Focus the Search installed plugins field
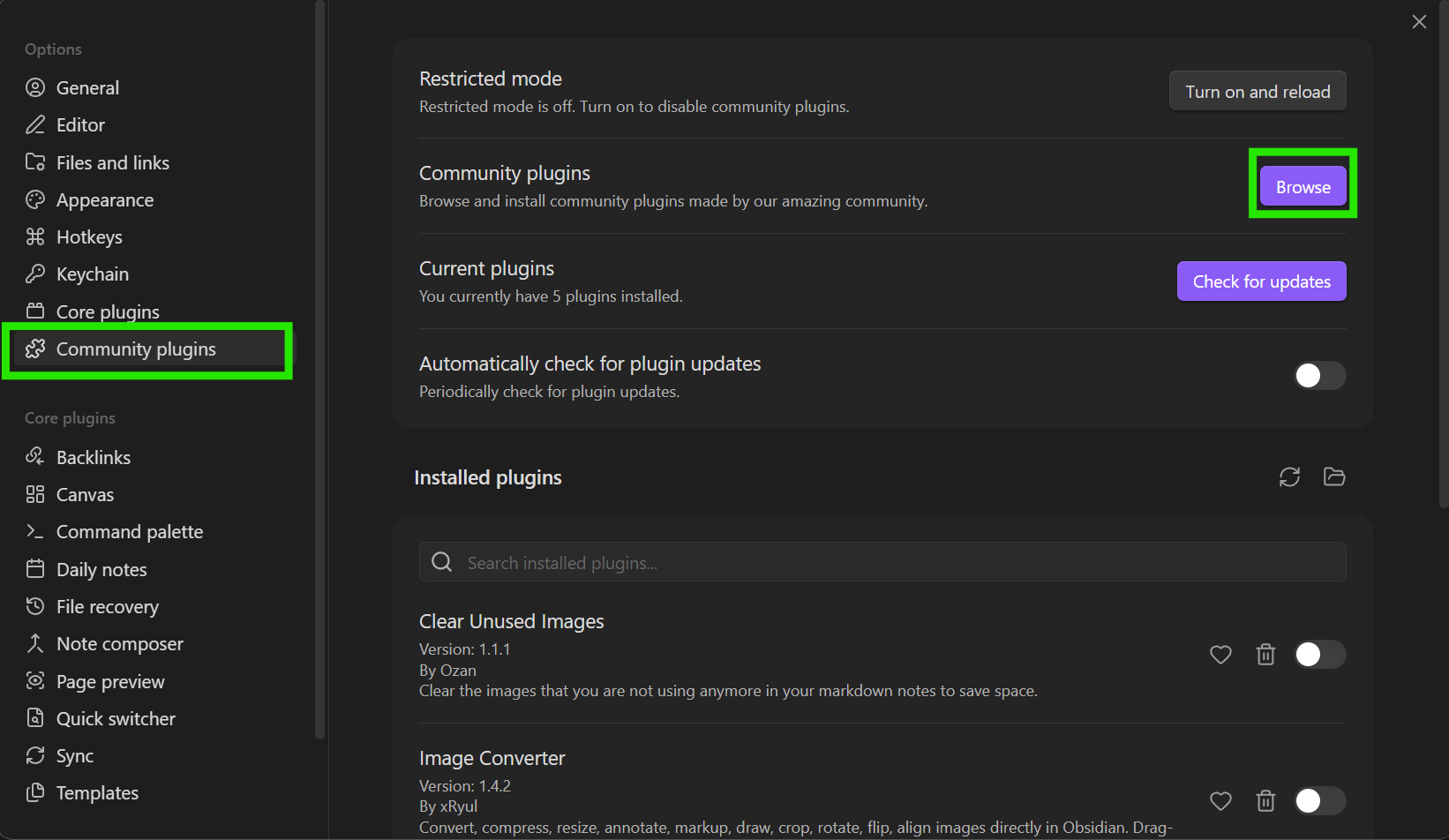 click(x=882, y=562)
